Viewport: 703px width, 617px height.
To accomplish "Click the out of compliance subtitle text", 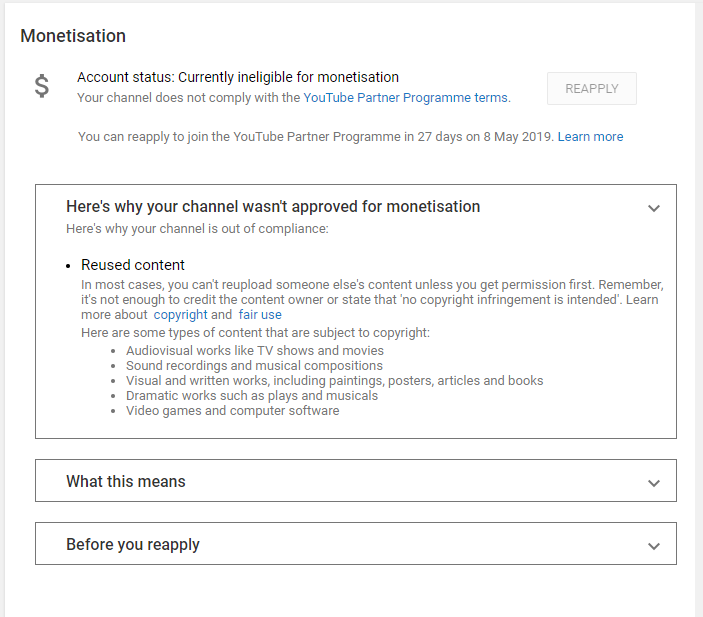I will tap(197, 229).
